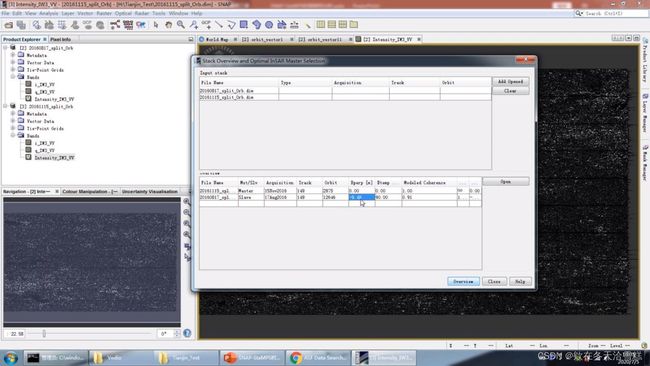Choose the draw ellipse geometry tool

[269, 25]
